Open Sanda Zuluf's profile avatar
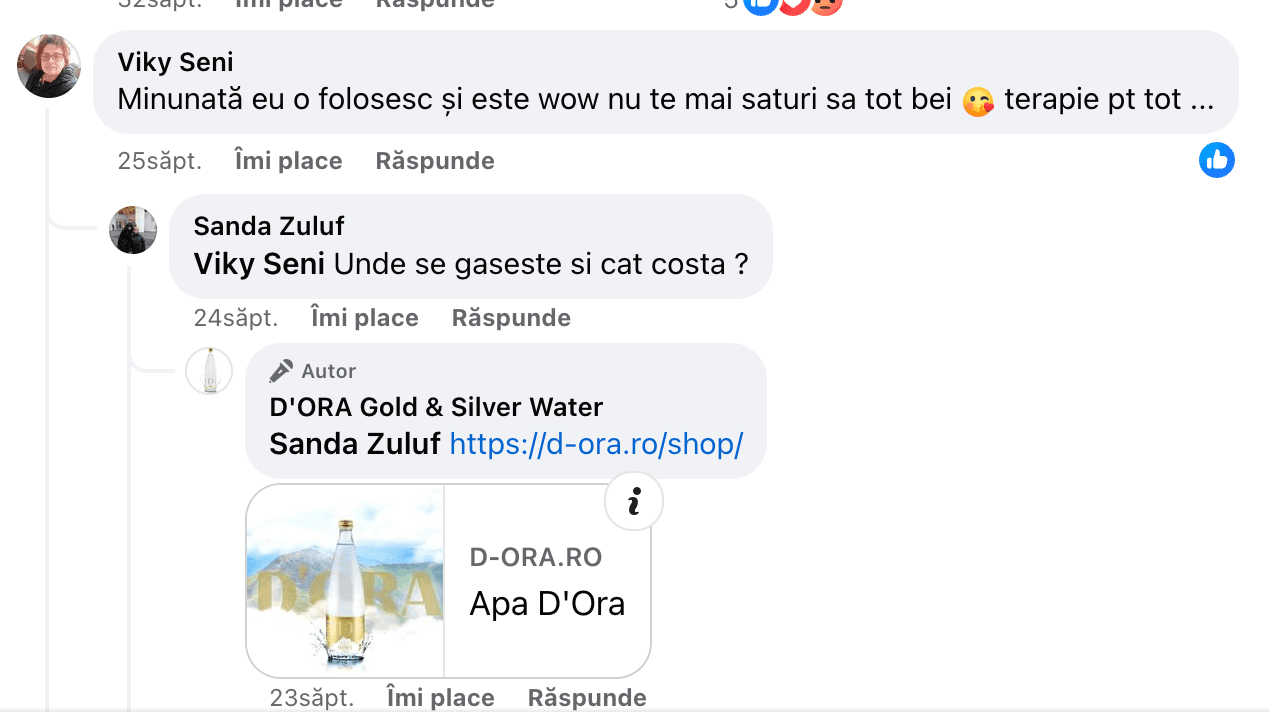1270x716 pixels. pyautogui.click(x=133, y=230)
